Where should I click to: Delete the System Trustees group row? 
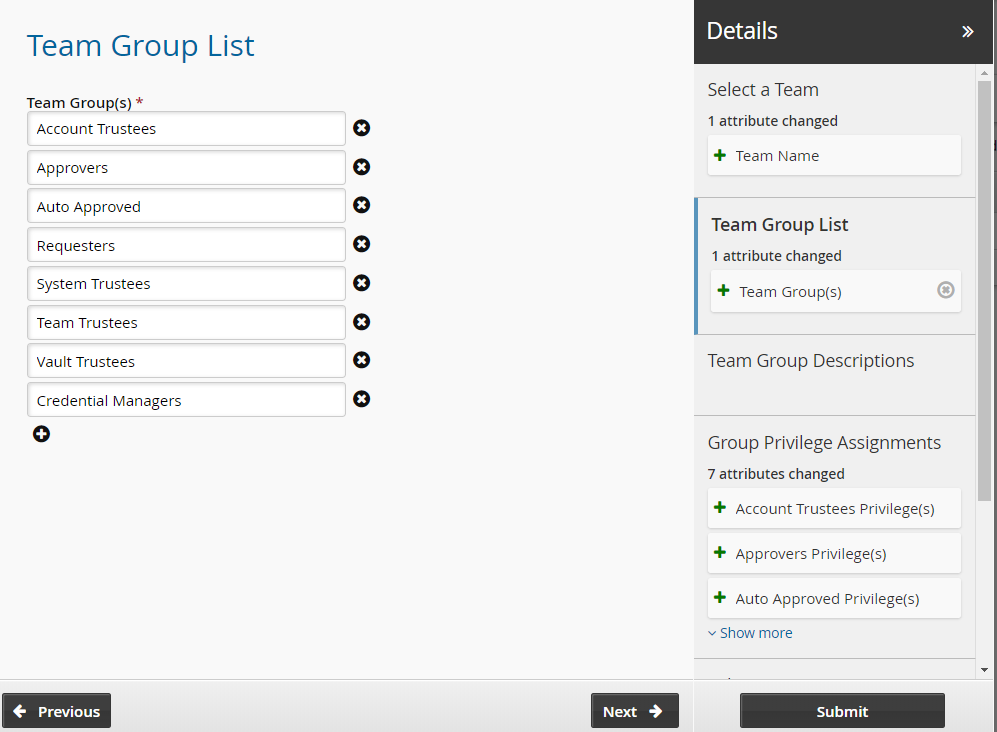362,283
